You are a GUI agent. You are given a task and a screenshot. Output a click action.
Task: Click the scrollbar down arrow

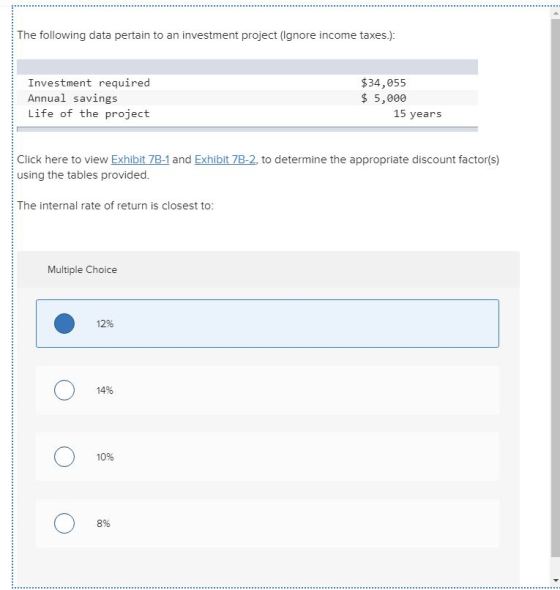[555, 580]
